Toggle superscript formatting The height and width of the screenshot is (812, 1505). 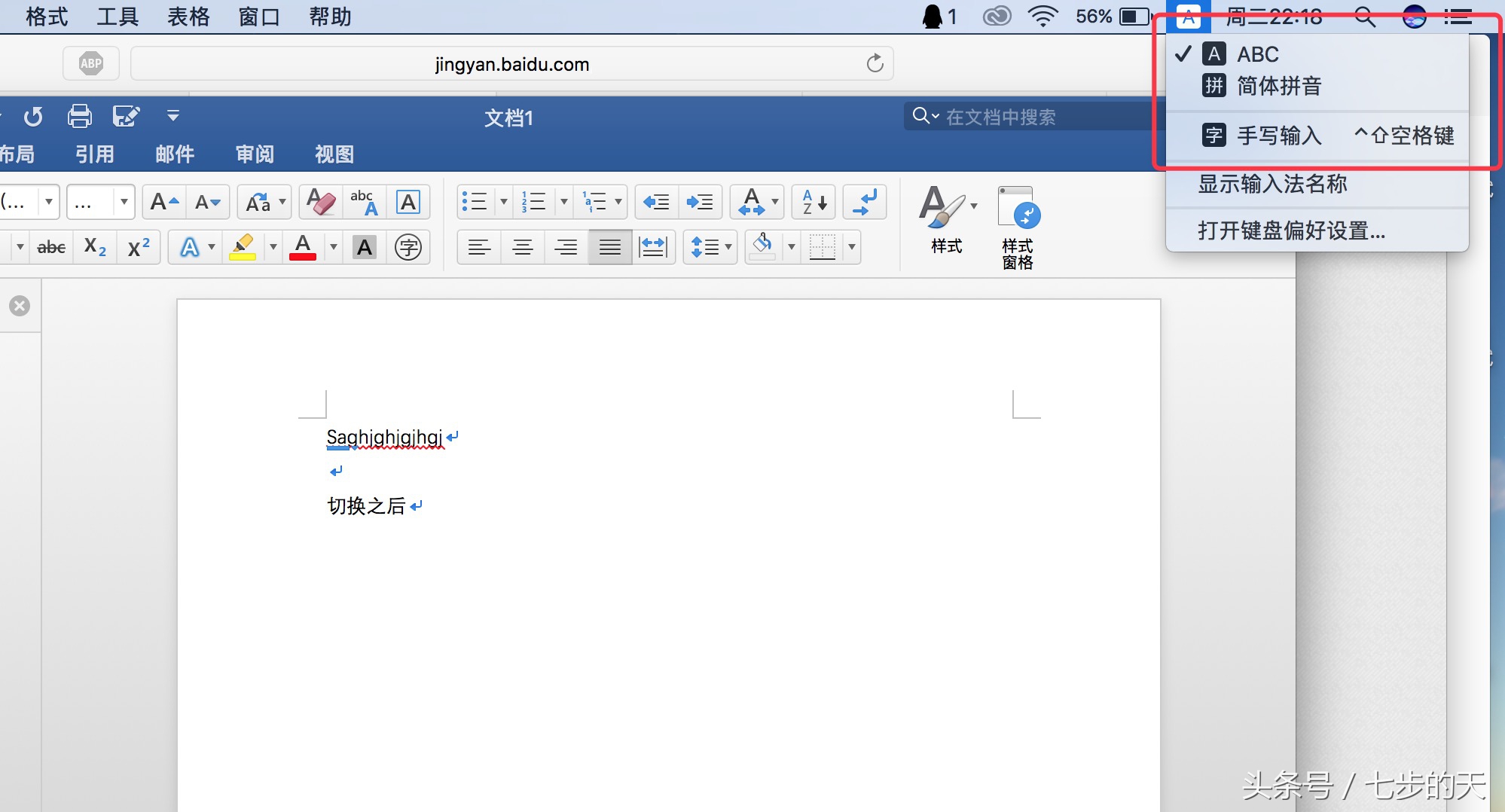[x=139, y=247]
